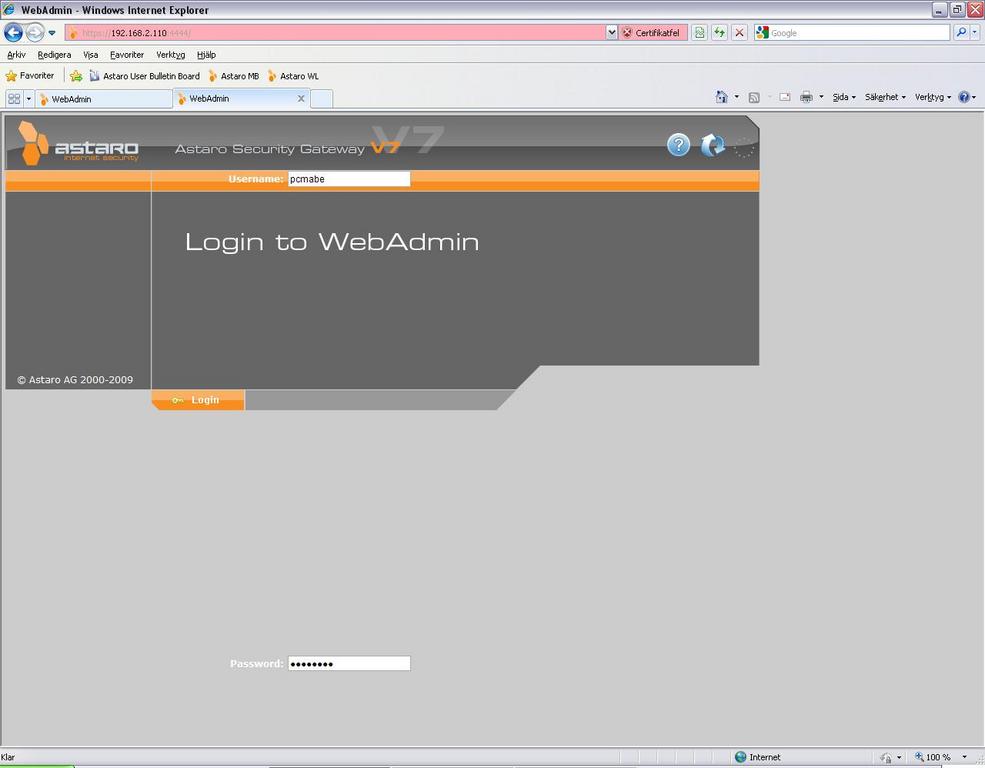Click the WebAdmin reload arrows icon
Viewport: 985px width, 768px height.
712,145
